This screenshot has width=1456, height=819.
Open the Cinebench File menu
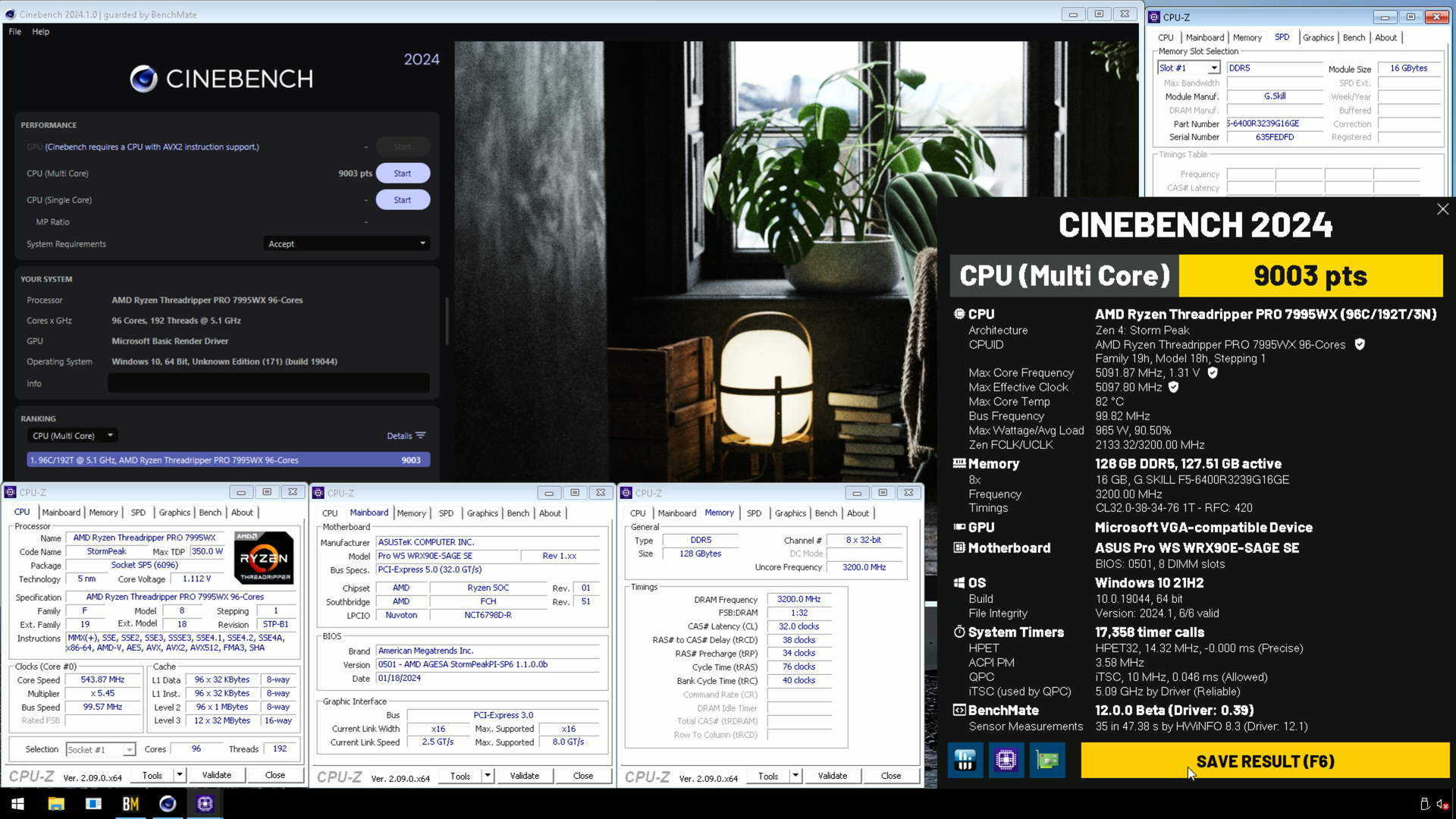tap(15, 32)
